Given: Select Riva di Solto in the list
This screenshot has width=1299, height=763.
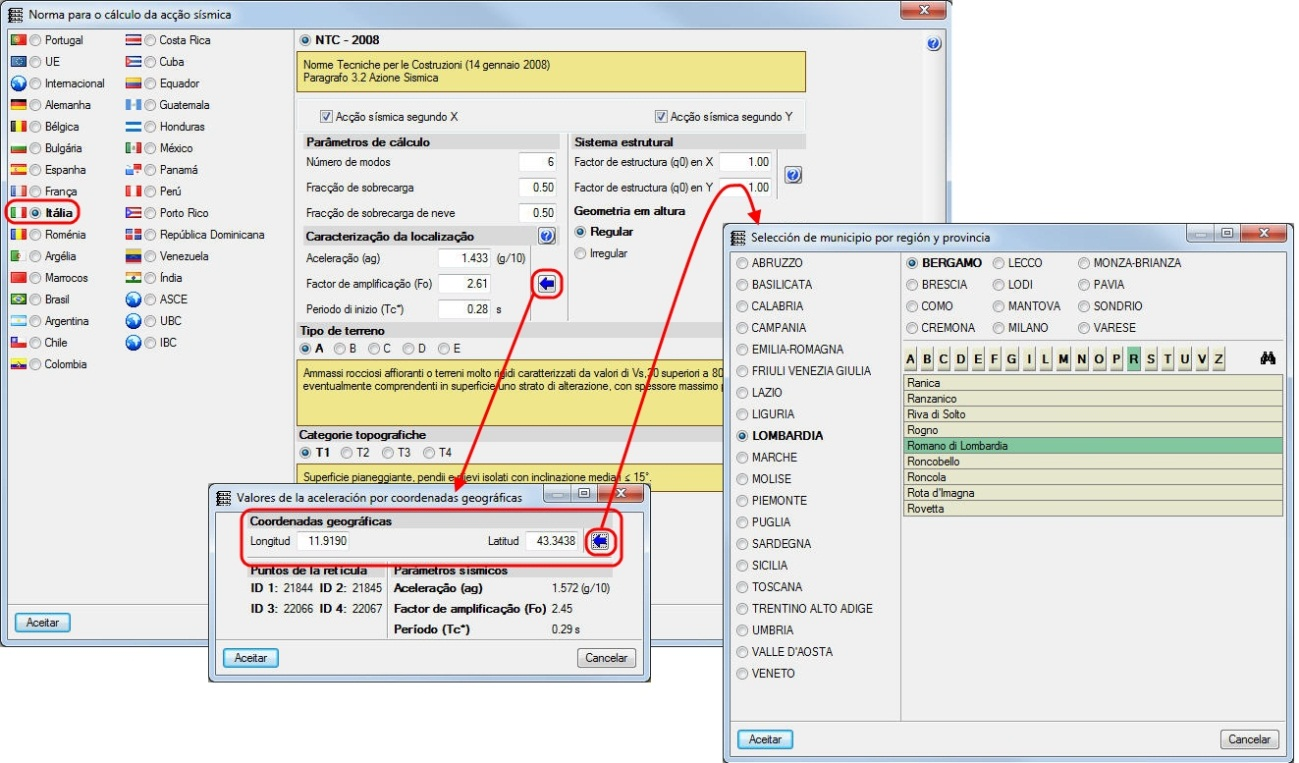Looking at the screenshot, I should pos(1092,415).
